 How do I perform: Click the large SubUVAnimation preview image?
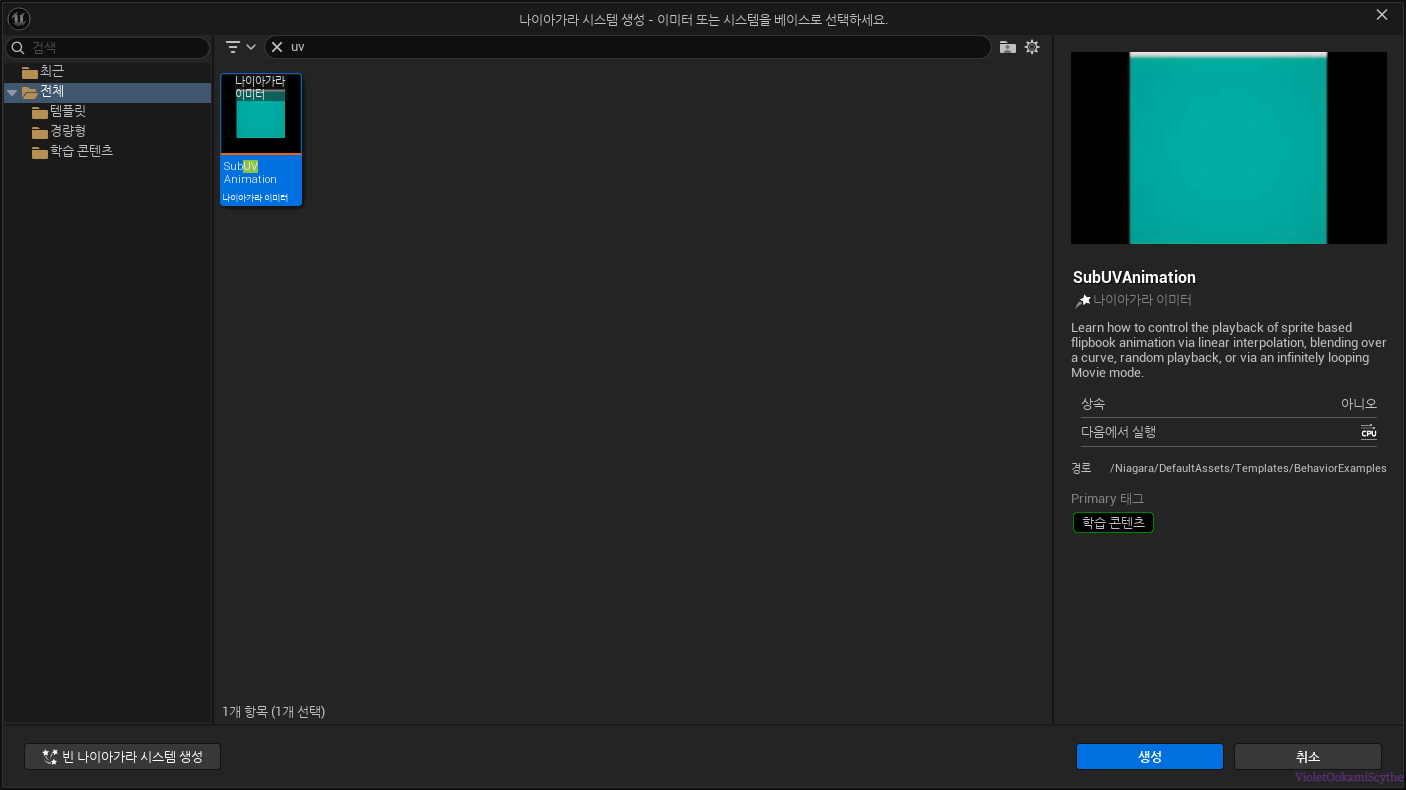coord(1228,148)
